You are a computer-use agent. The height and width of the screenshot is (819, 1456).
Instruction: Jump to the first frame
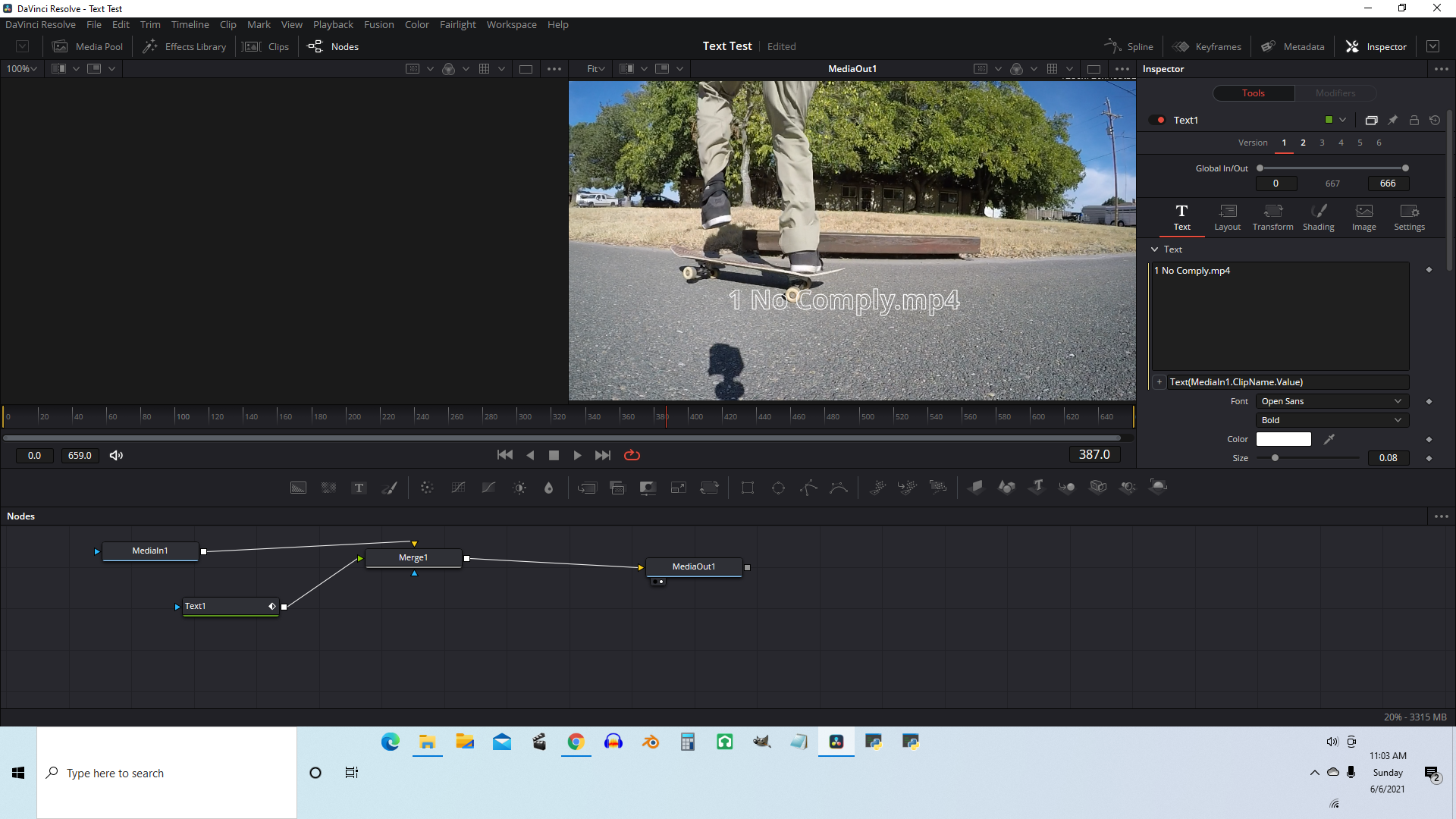point(504,455)
